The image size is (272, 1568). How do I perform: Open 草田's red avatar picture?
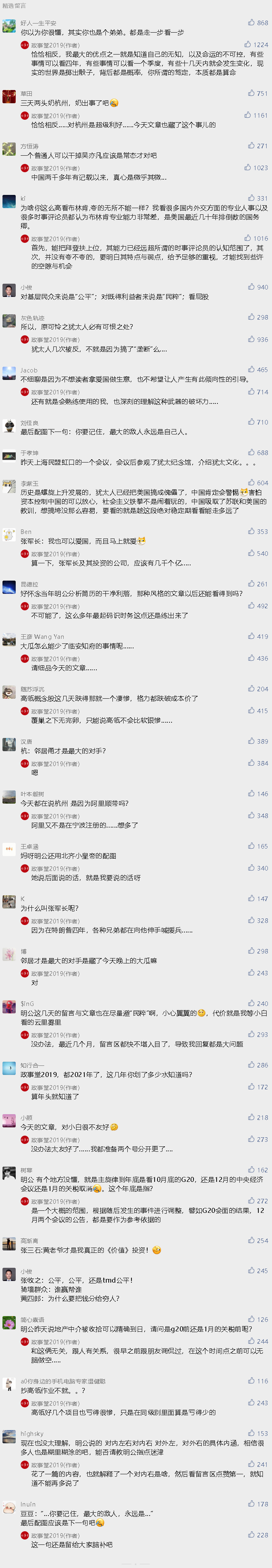click(9, 96)
